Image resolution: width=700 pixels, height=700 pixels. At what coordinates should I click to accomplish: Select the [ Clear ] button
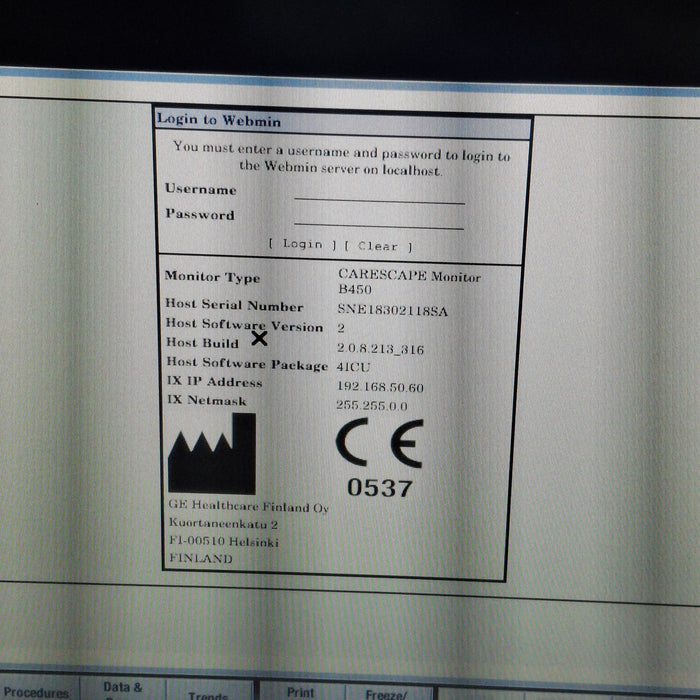point(379,246)
